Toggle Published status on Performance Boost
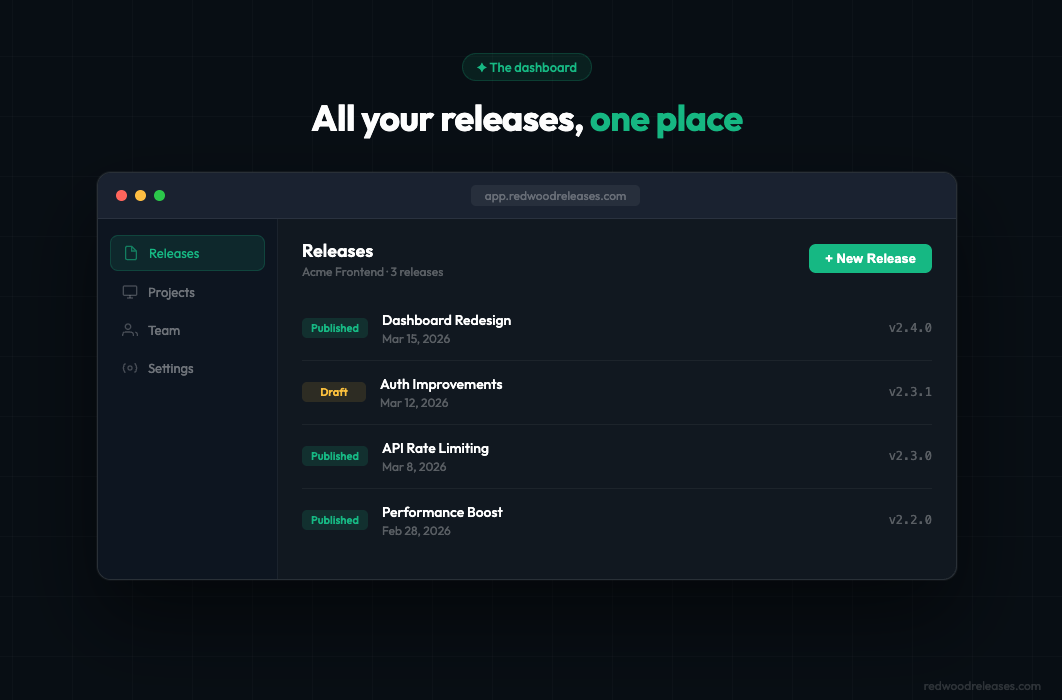This screenshot has height=700, width=1062. pyautogui.click(x=334, y=519)
